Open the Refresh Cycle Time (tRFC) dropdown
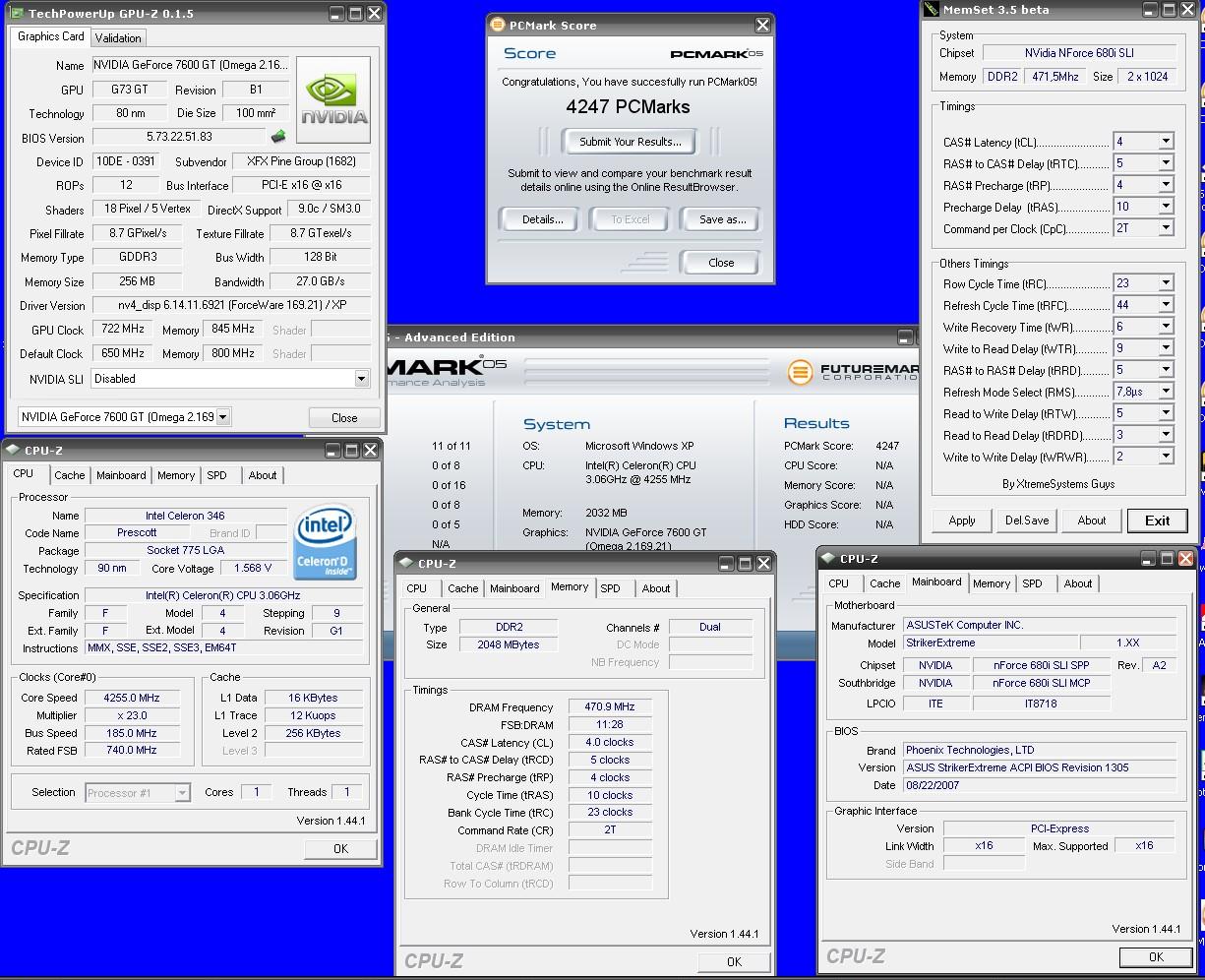This screenshot has width=1205, height=980. point(1166,305)
